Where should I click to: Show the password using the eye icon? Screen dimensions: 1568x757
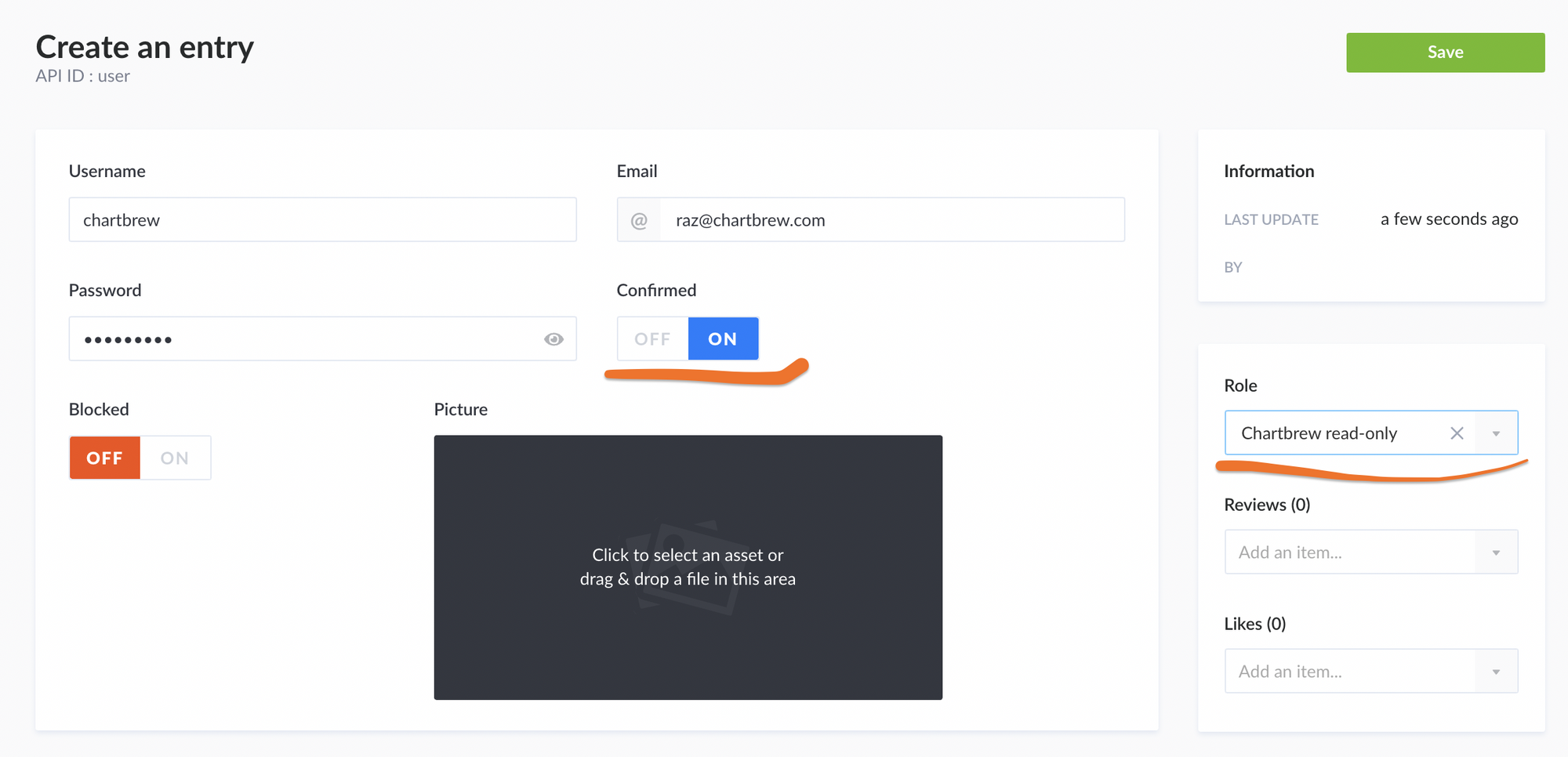point(554,339)
